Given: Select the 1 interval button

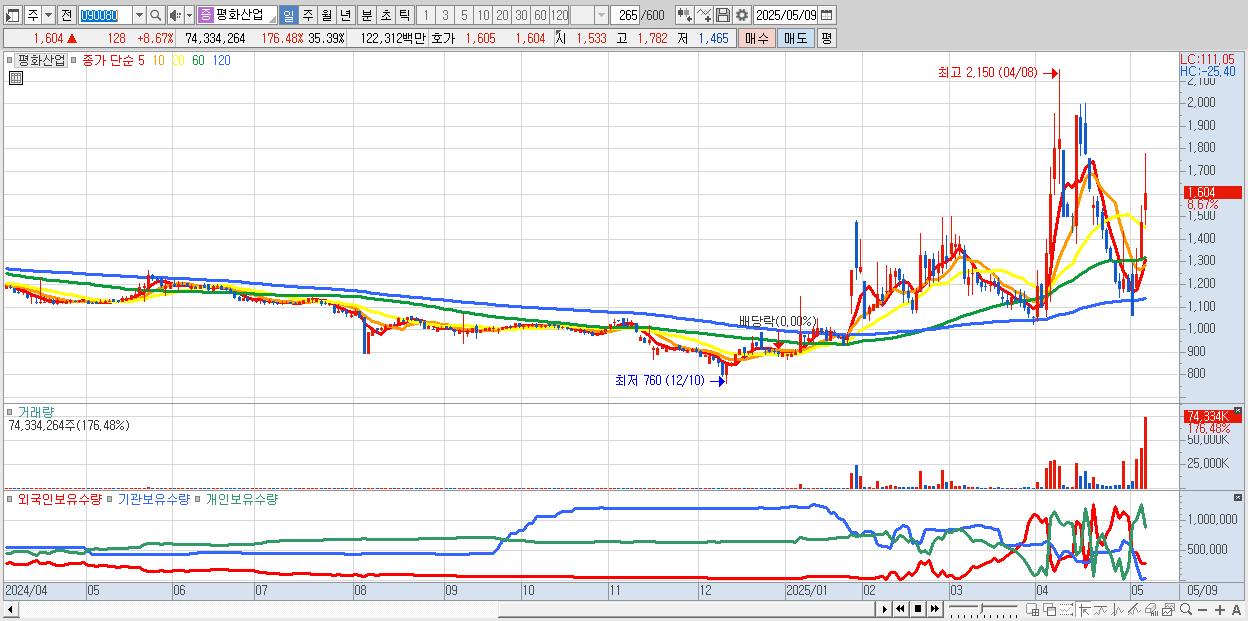Looking at the screenshot, I should (x=425, y=15).
